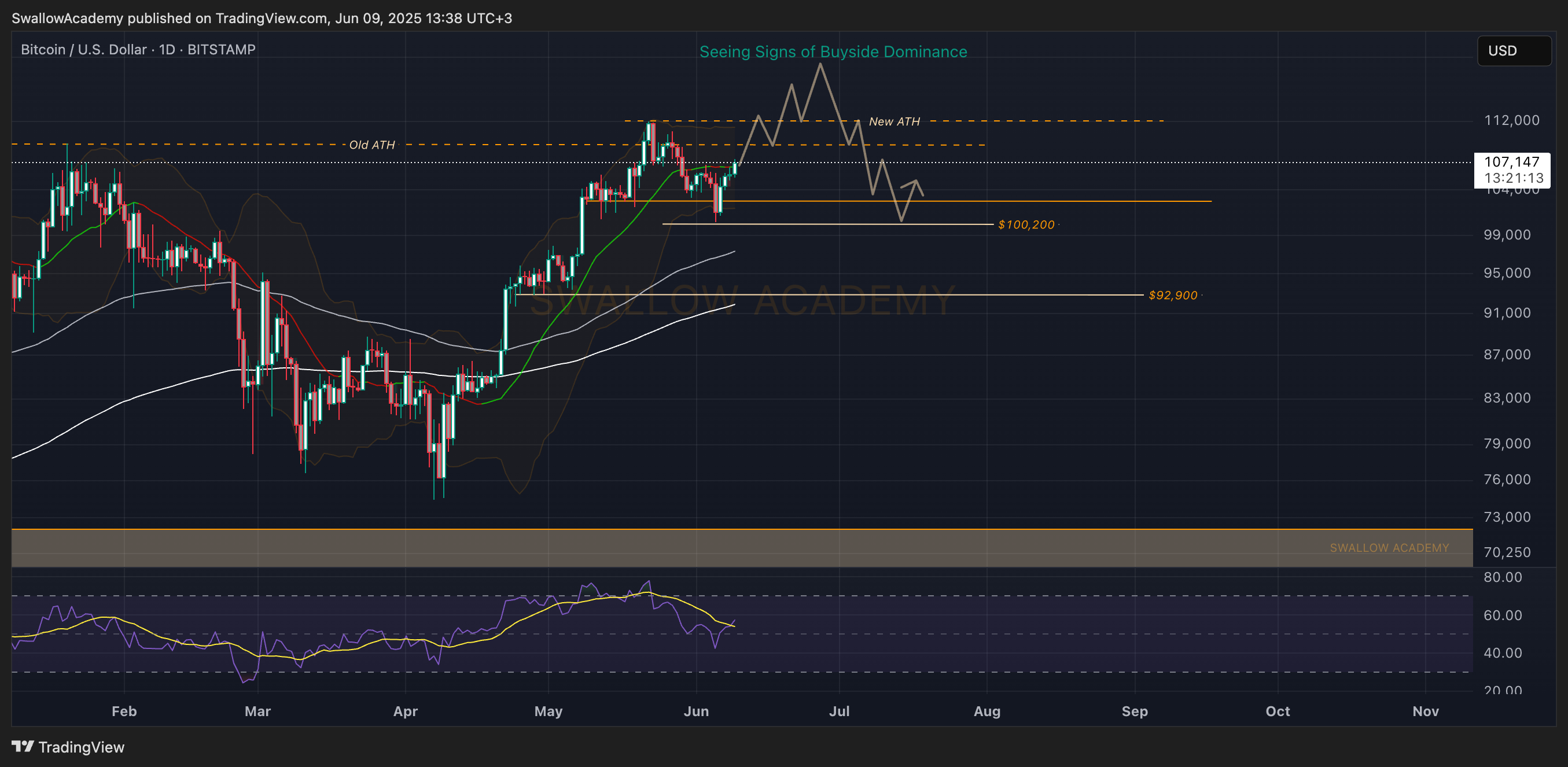Screen dimensions: 1568x767
Task: Click the SwallowAcademy published header text
Action: point(262,19)
